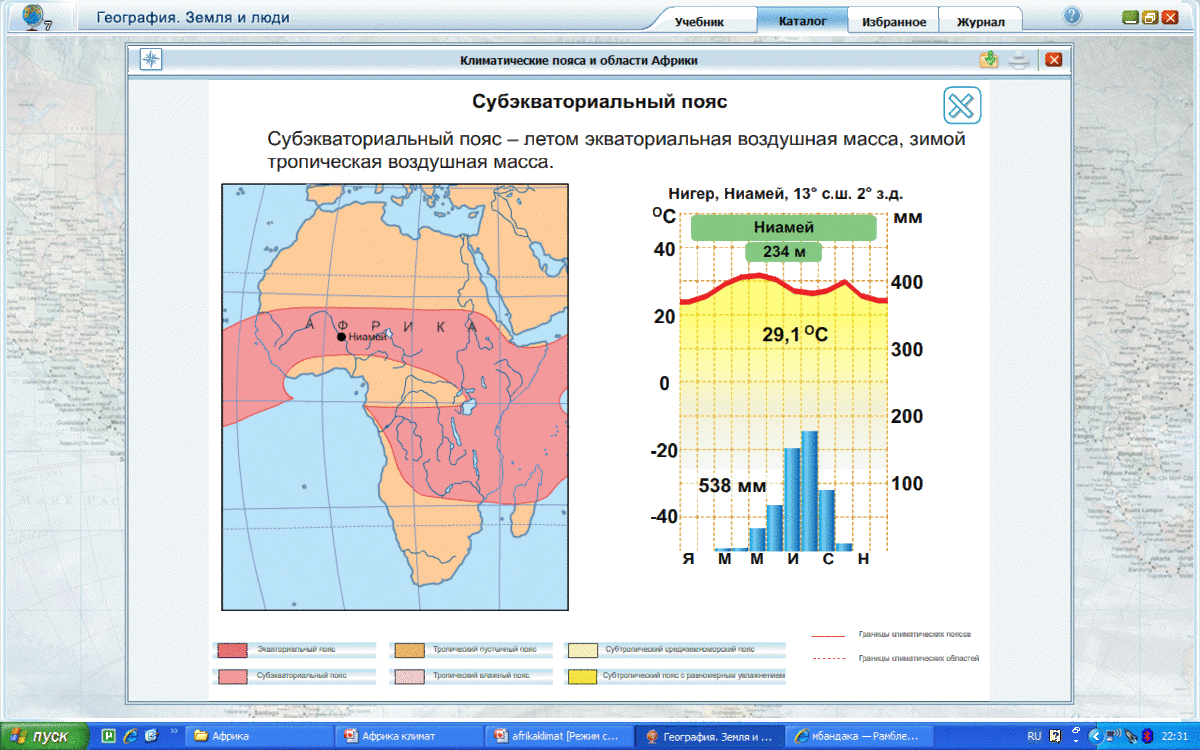Click the Нигер, Ниамей chart title
Image resolution: width=1200 pixels, height=750 pixels.
[x=785, y=194]
